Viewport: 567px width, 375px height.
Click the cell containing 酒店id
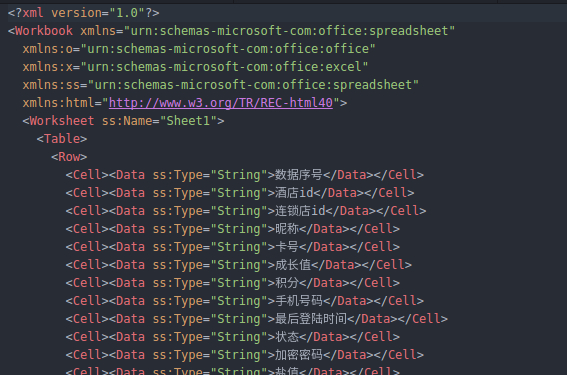[240, 193]
